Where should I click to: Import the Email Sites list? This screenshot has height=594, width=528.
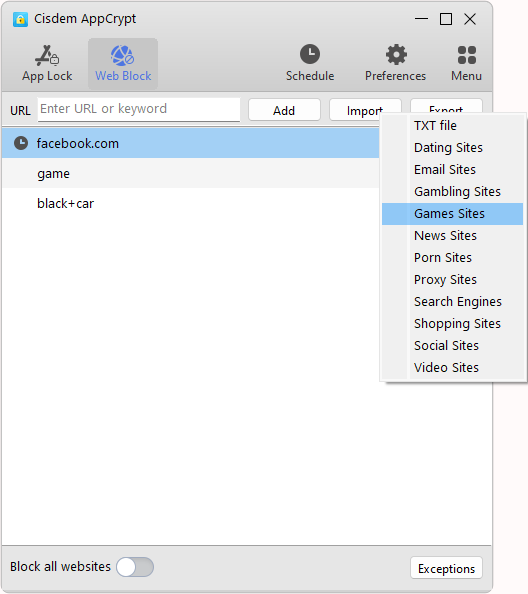click(452, 169)
